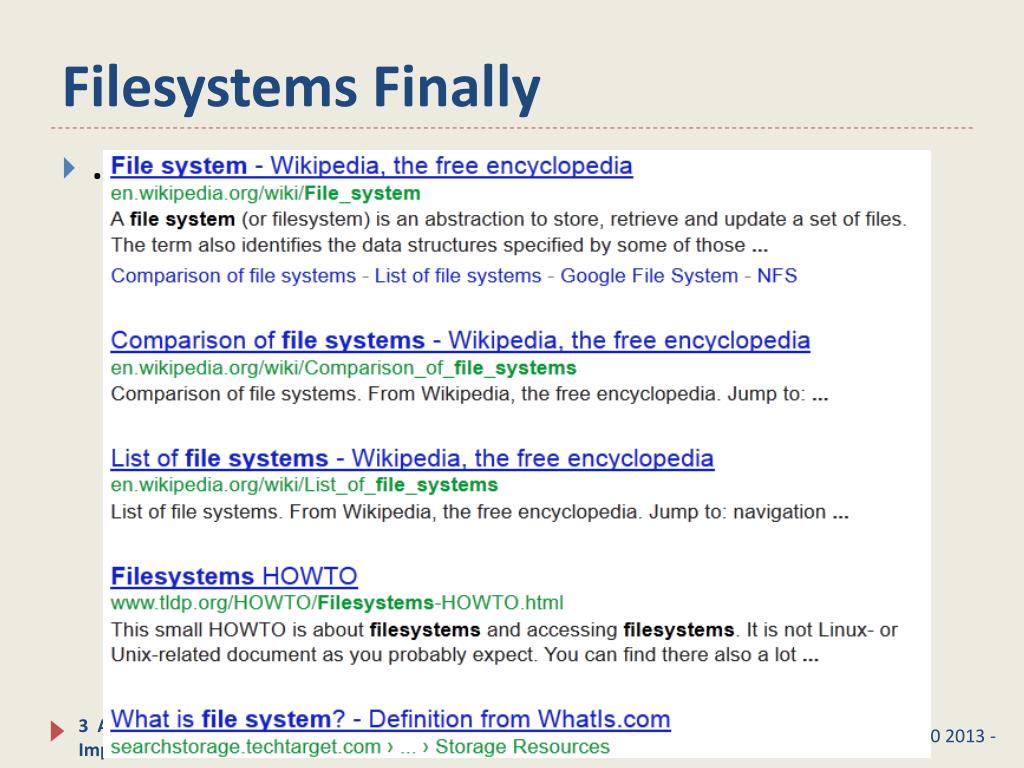Click the en.wikipedia.org/wiki/File_system URL
1024x768 pixels.
click(265, 193)
